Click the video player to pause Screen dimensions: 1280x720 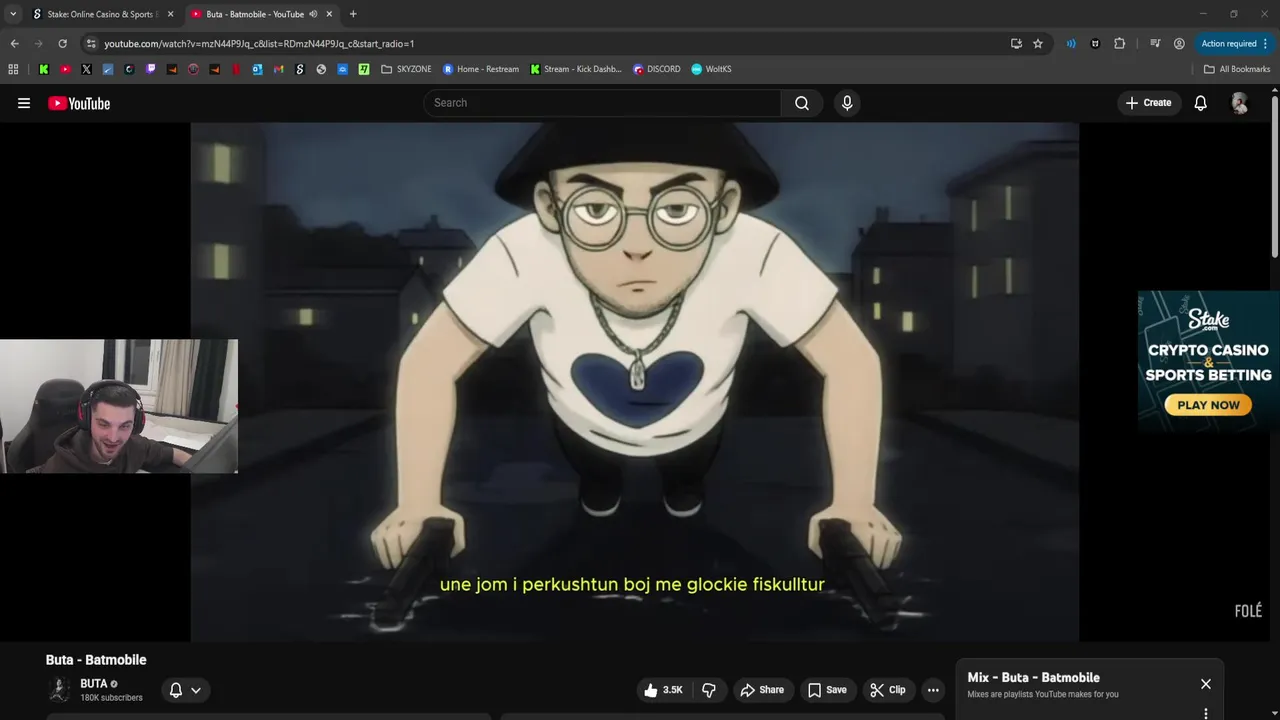point(635,380)
